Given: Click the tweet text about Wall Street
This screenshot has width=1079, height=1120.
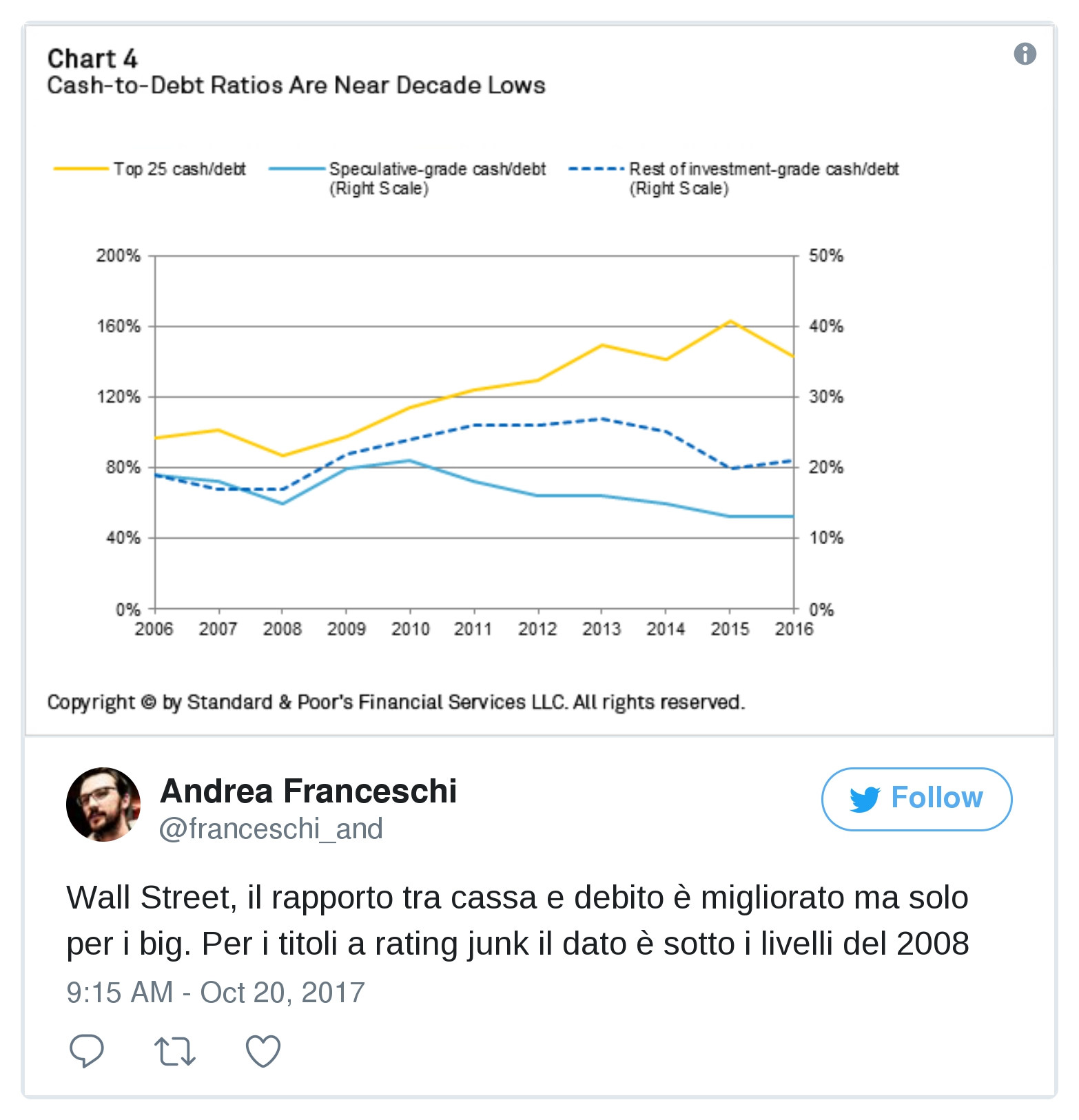Looking at the screenshot, I should point(517,920).
